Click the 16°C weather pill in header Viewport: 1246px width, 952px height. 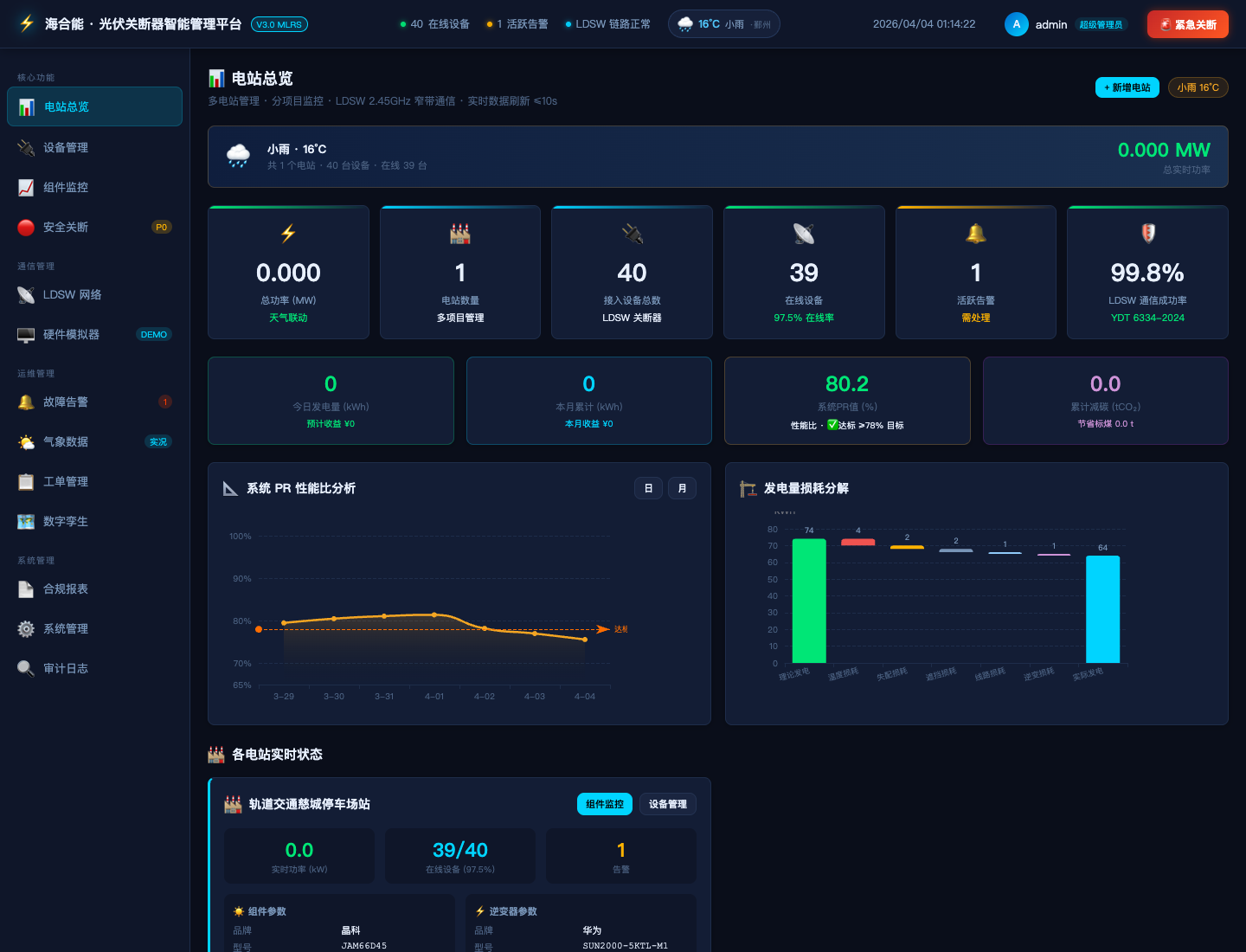point(723,24)
